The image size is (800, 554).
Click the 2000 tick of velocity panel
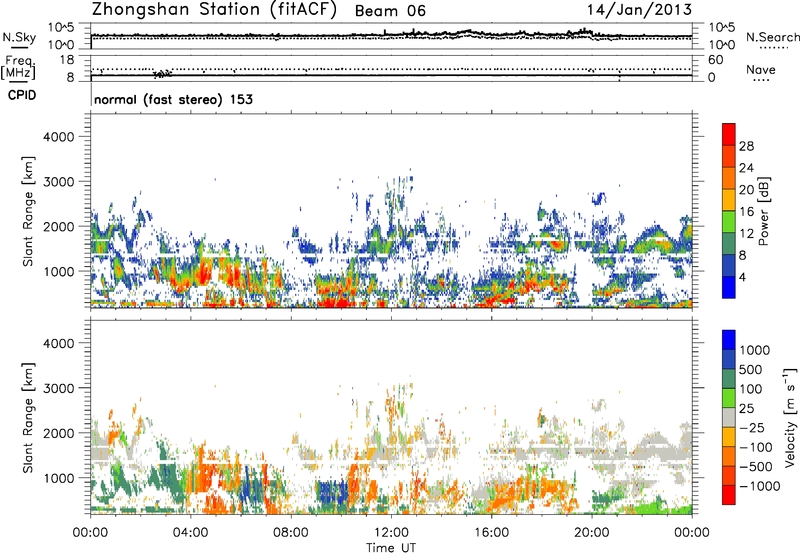click(59, 433)
